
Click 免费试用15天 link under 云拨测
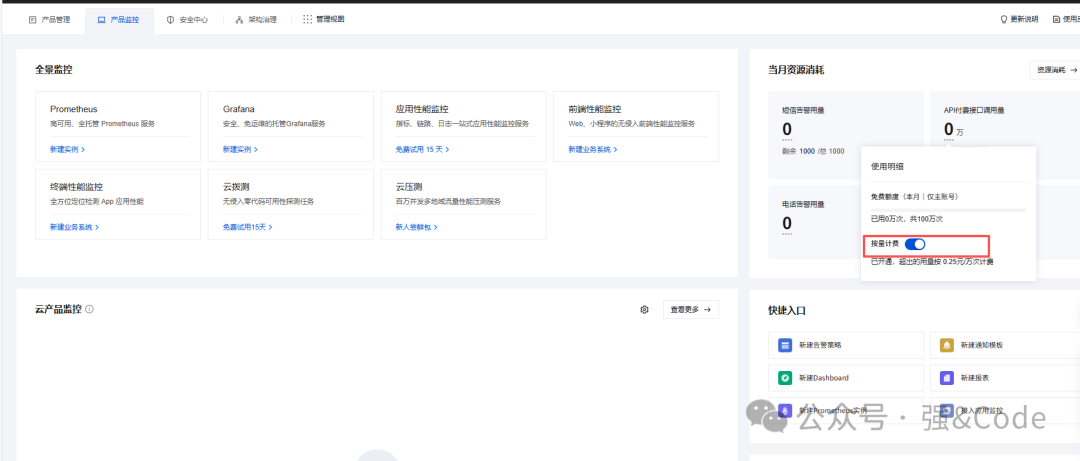pyautogui.click(x=248, y=227)
